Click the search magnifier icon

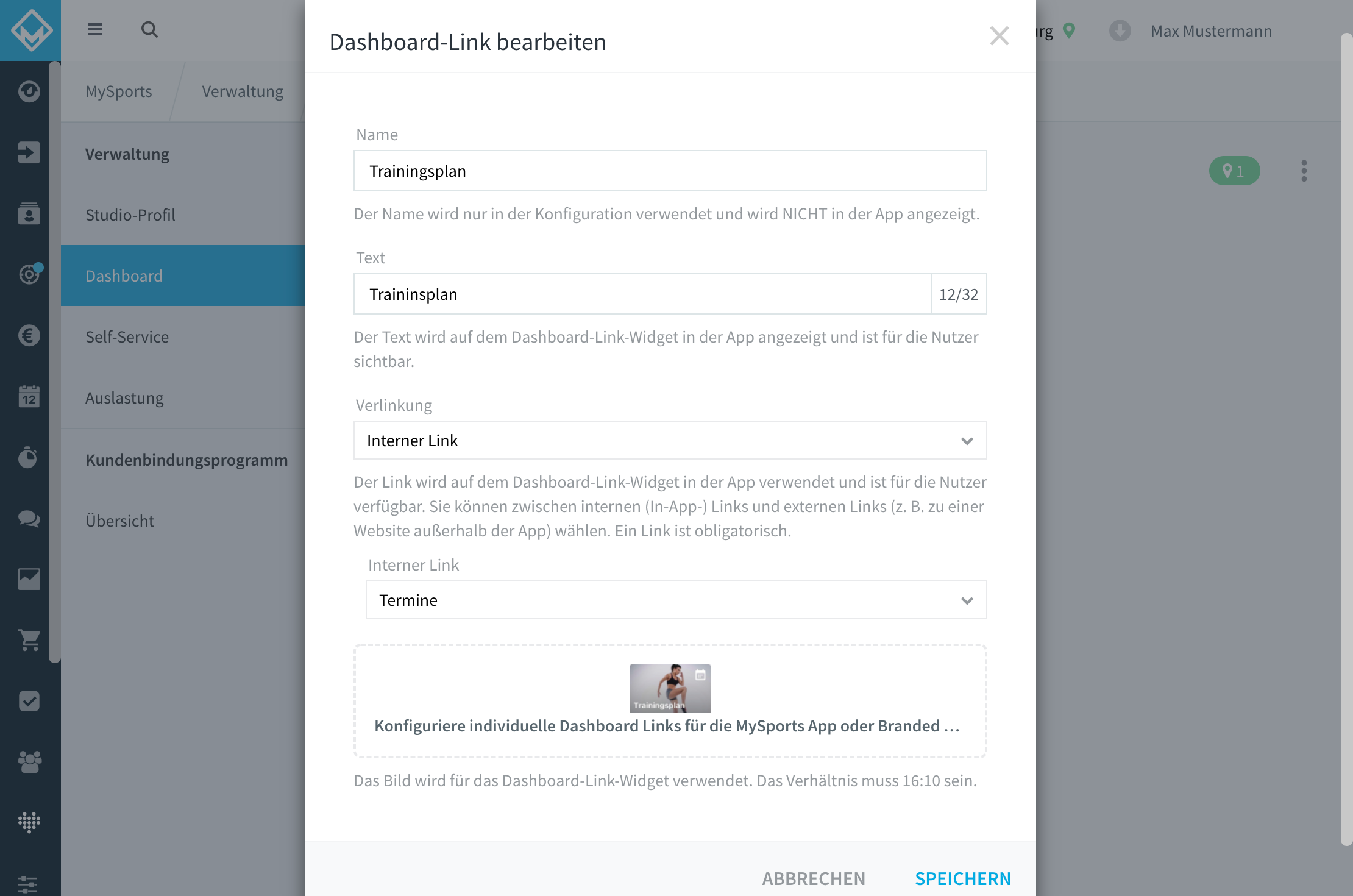tap(149, 29)
